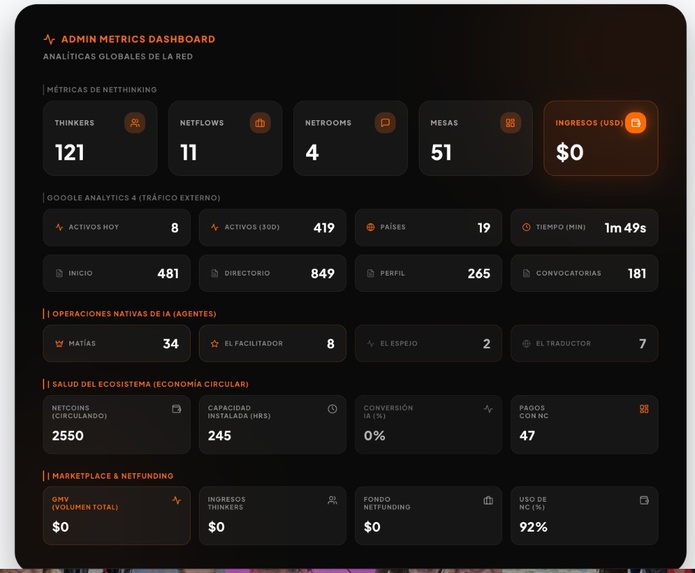Click the Activos (30D) pulse icon
Viewport: 695px width, 573px height.
pos(215,227)
